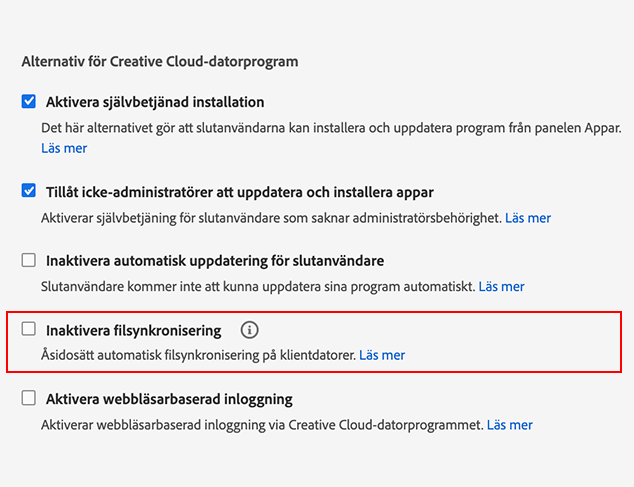Screen dimensions: 634x487
Task: Click the info icon beside Inaktivera filsynkronisering
Action: pyautogui.click(x=250, y=330)
